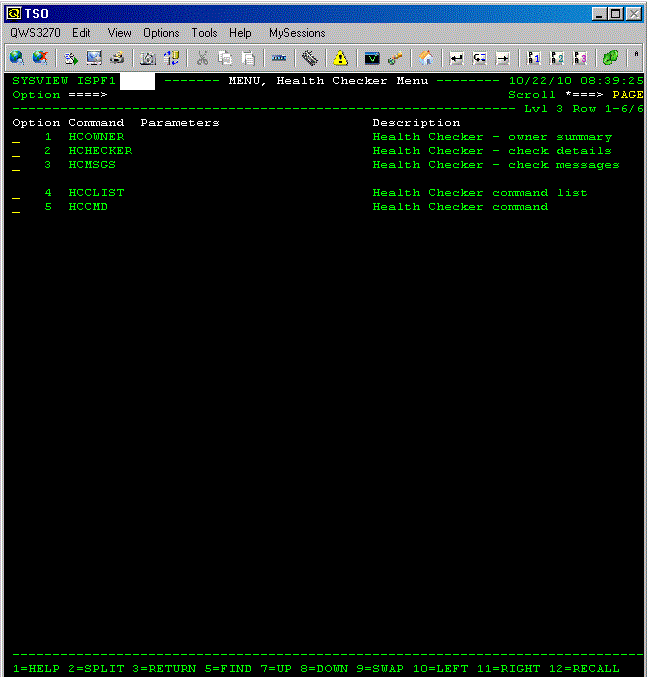Click the PA1 key toolbar icon
The height and width of the screenshot is (677, 647).
tap(534, 58)
